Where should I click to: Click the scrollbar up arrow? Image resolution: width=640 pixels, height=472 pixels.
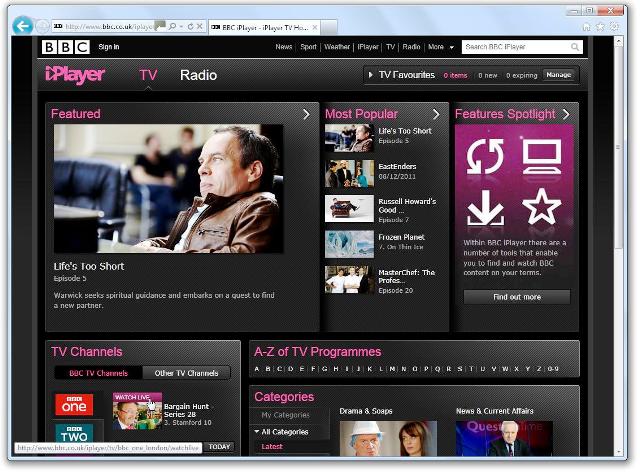pyautogui.click(x=619, y=41)
